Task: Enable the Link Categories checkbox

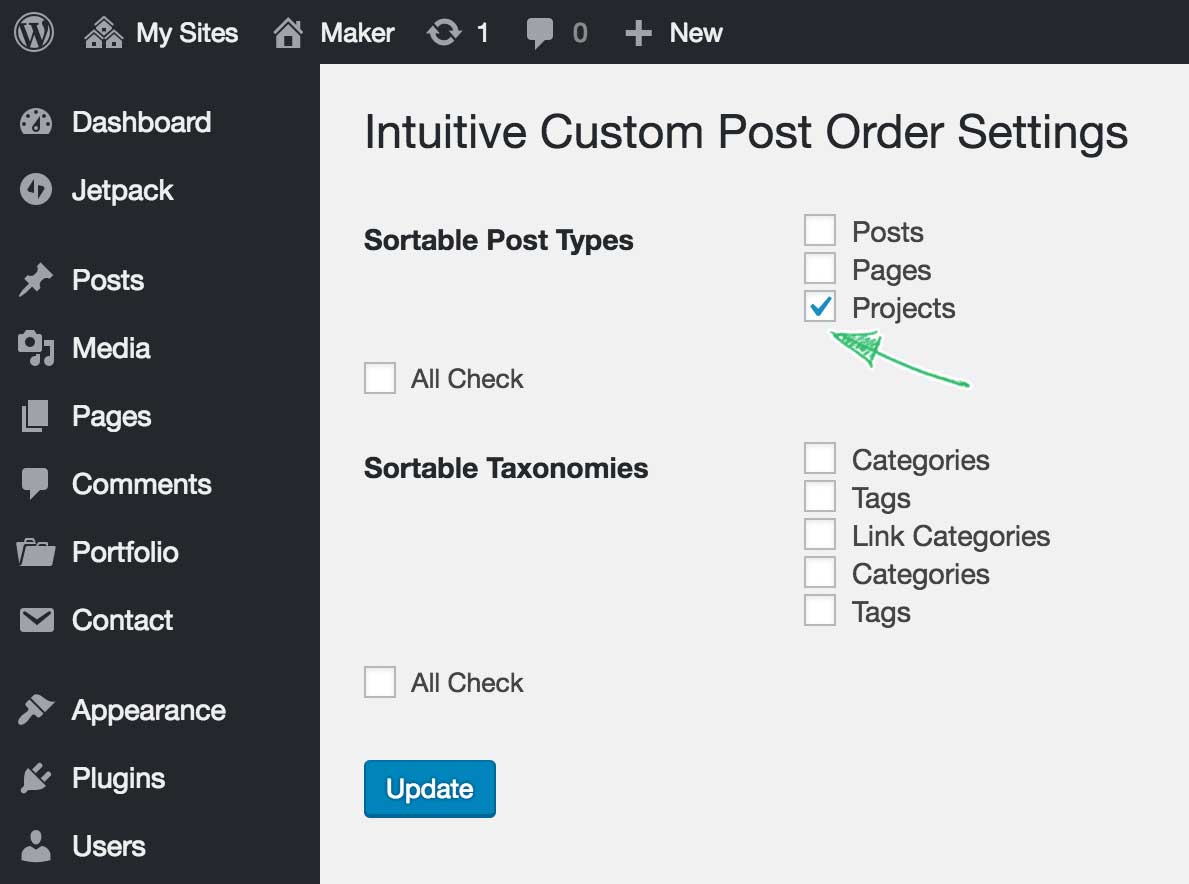Action: tap(820, 534)
